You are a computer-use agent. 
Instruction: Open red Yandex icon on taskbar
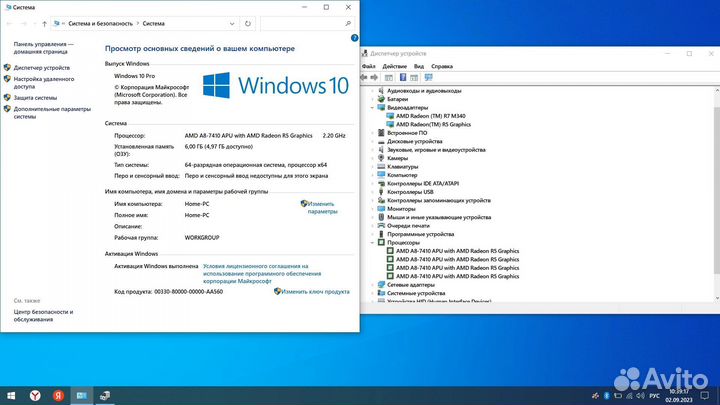tap(58, 395)
